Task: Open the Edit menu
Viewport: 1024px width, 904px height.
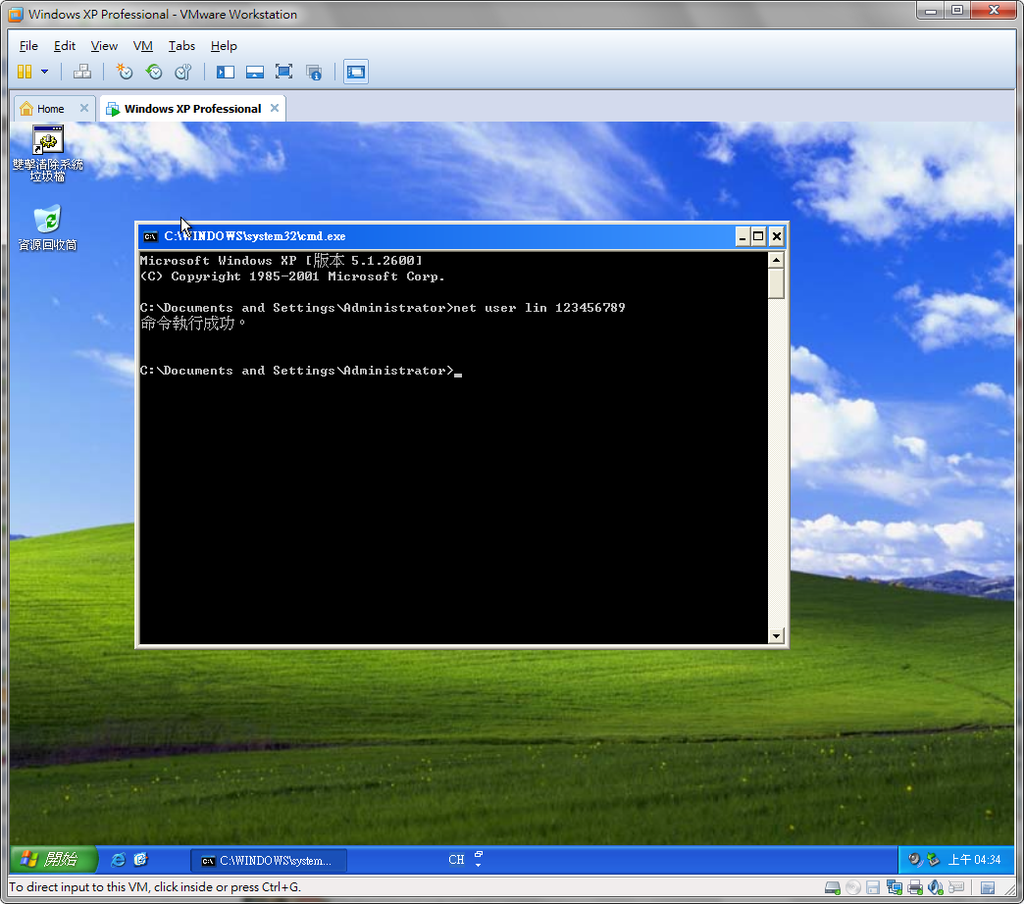Action: tap(65, 46)
